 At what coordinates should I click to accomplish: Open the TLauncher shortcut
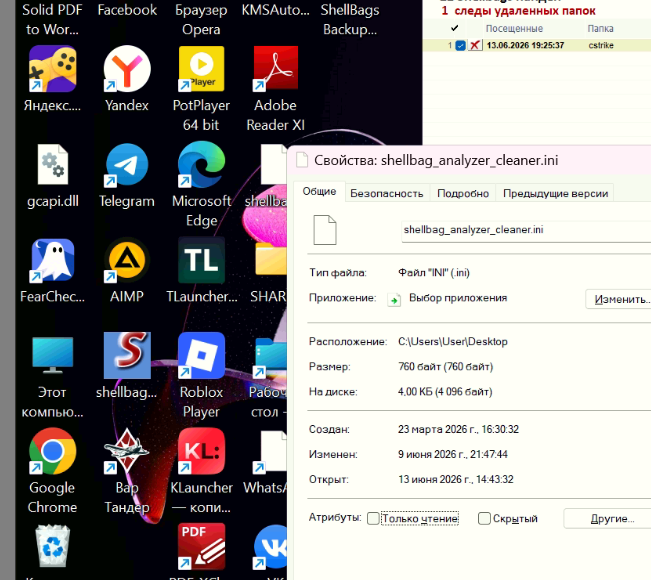[x=201, y=260]
